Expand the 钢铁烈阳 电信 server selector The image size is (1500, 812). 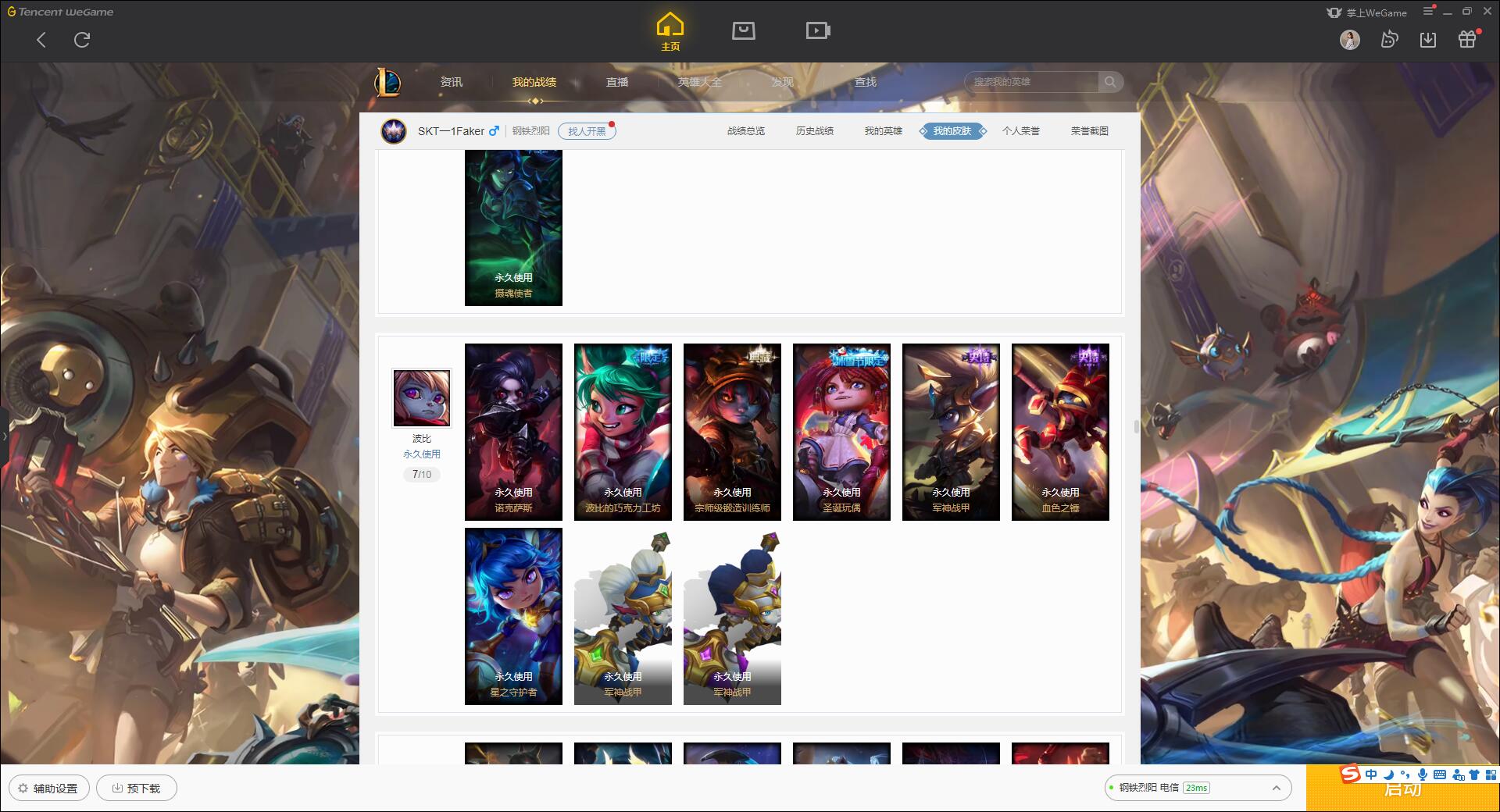click(1198, 788)
